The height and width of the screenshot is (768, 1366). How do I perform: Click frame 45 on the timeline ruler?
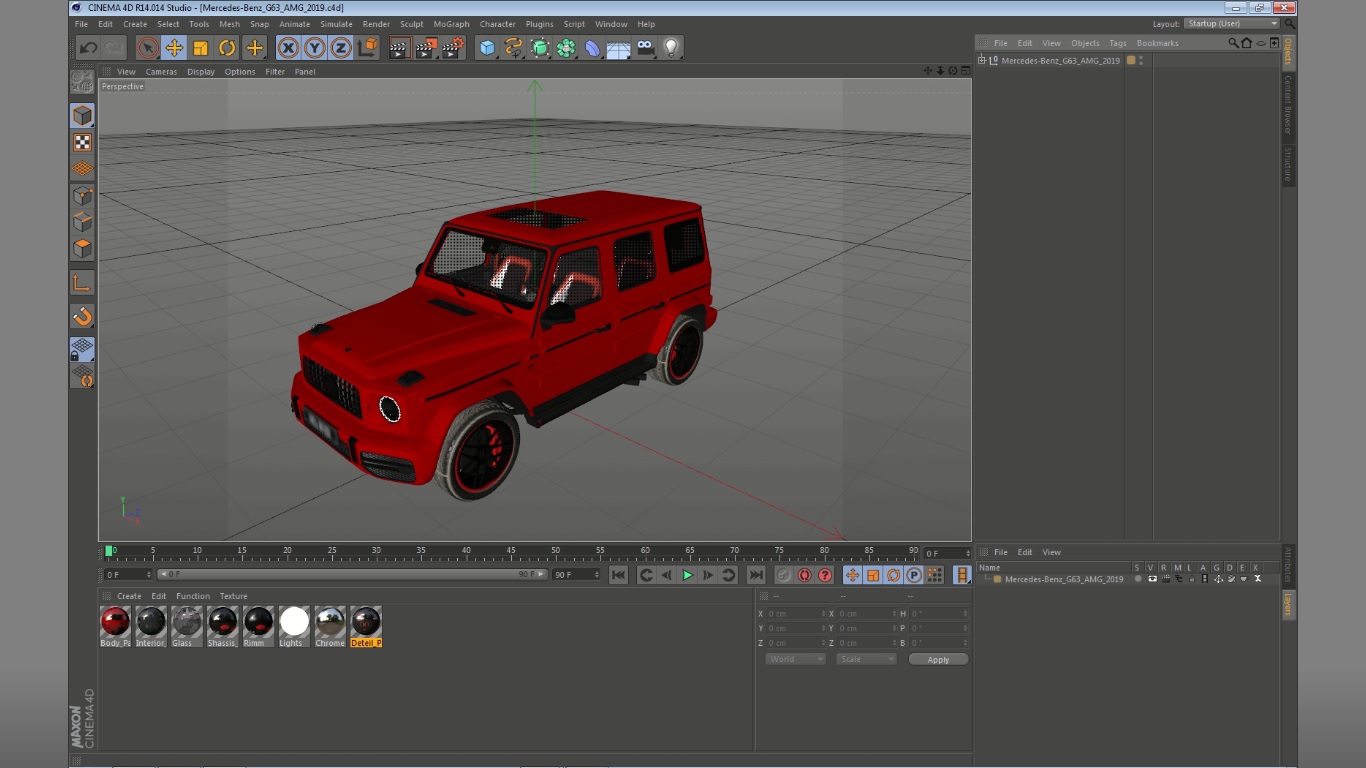tap(511, 552)
